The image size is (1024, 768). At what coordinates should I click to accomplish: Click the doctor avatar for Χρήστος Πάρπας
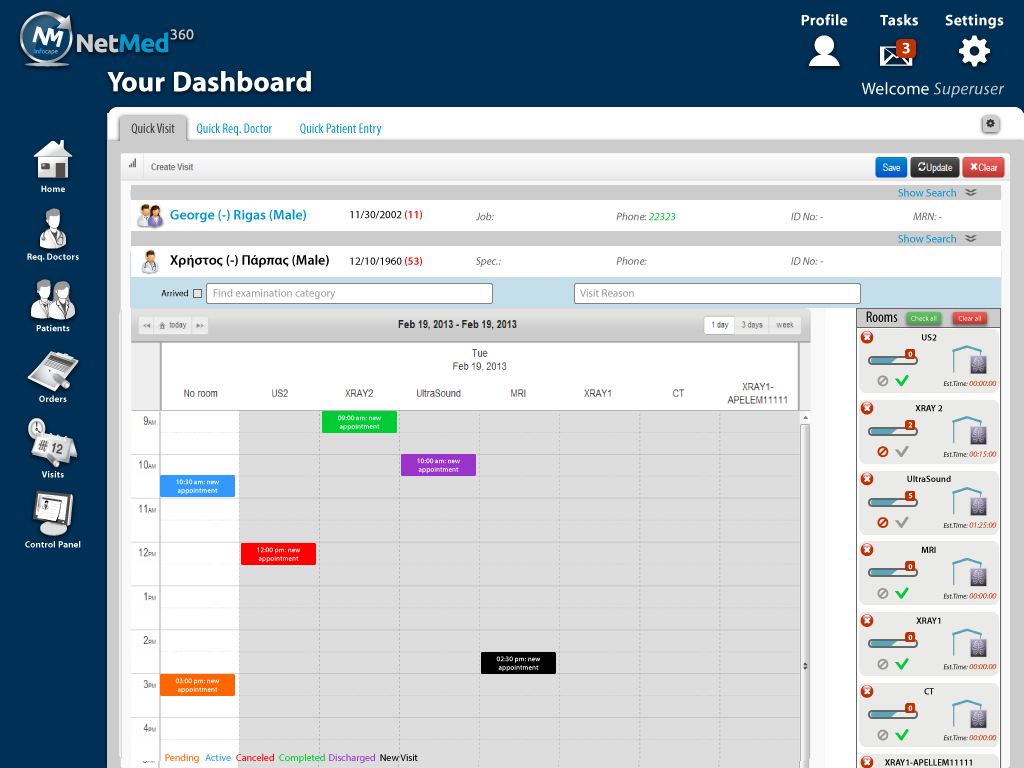point(150,261)
